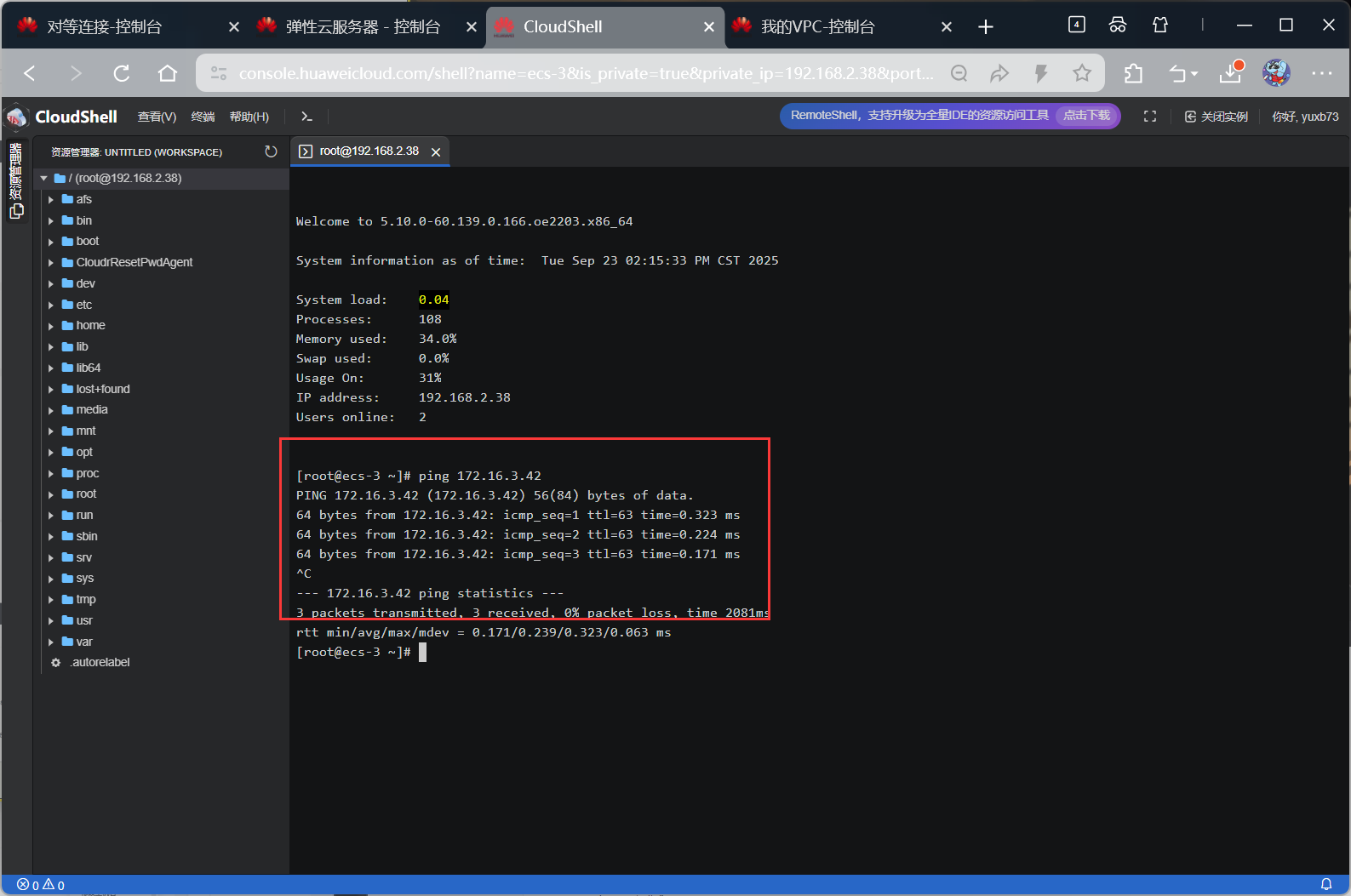Click the lightning bolt icon in address bar
The image size is (1351, 896).
coord(1040,73)
